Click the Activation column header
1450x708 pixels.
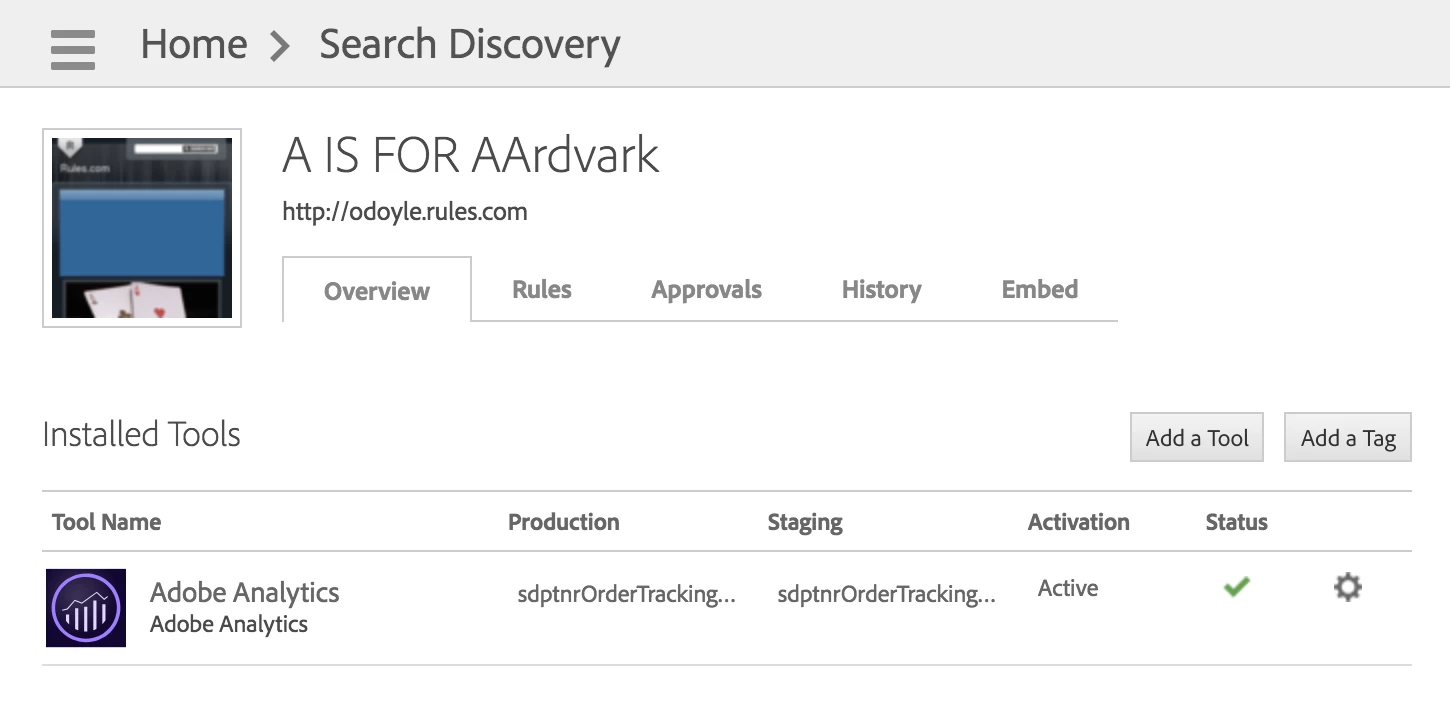coord(1079,522)
